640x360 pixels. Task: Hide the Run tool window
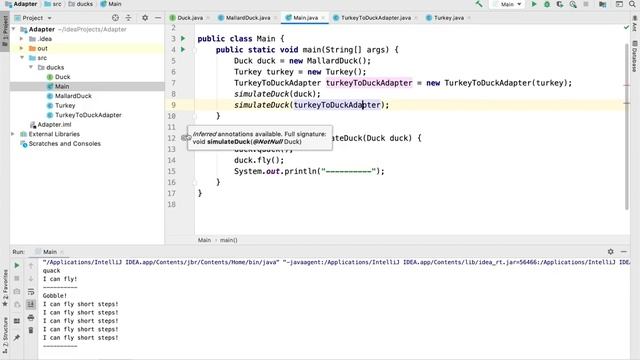(624, 252)
